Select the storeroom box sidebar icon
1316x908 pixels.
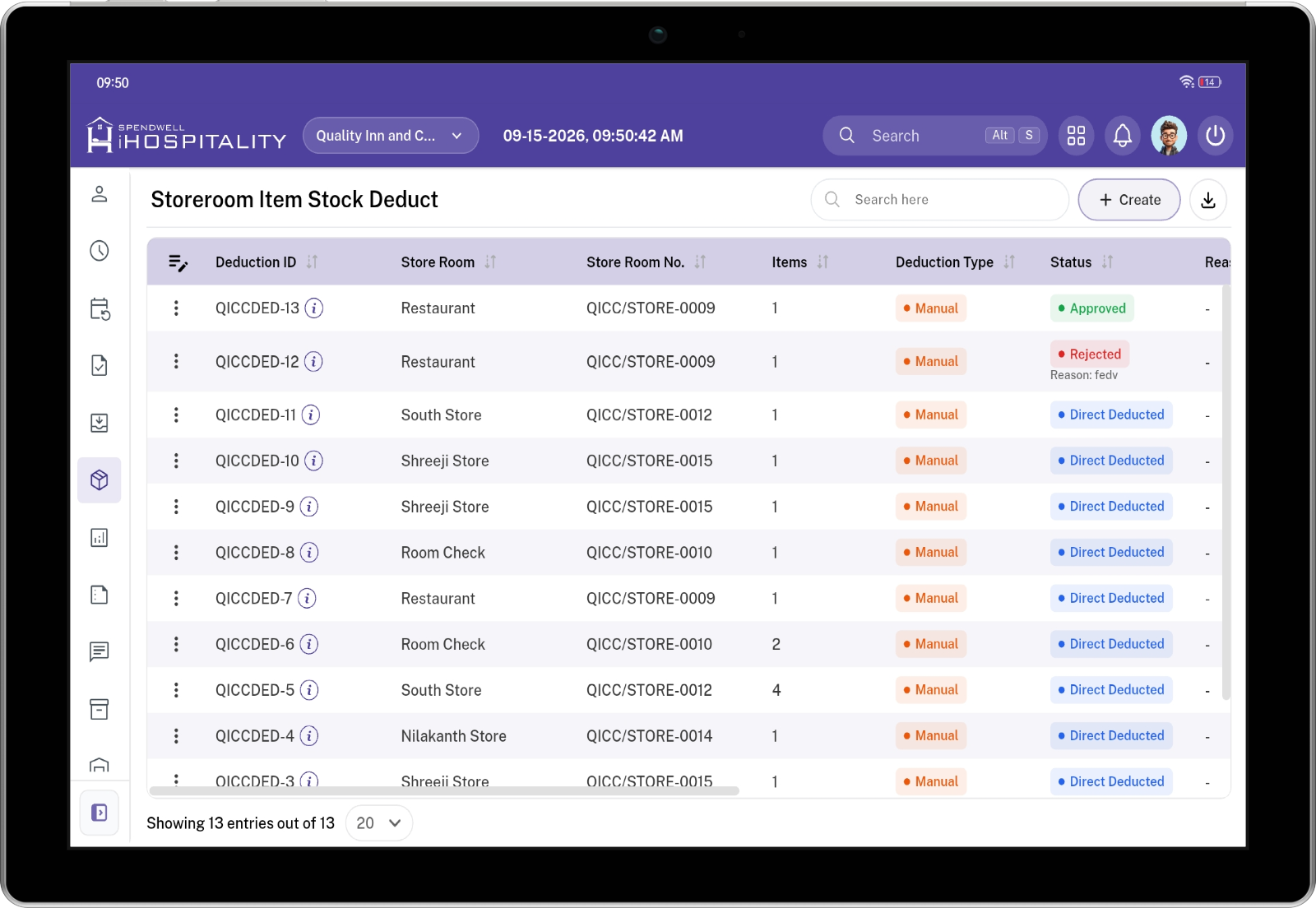tap(100, 480)
